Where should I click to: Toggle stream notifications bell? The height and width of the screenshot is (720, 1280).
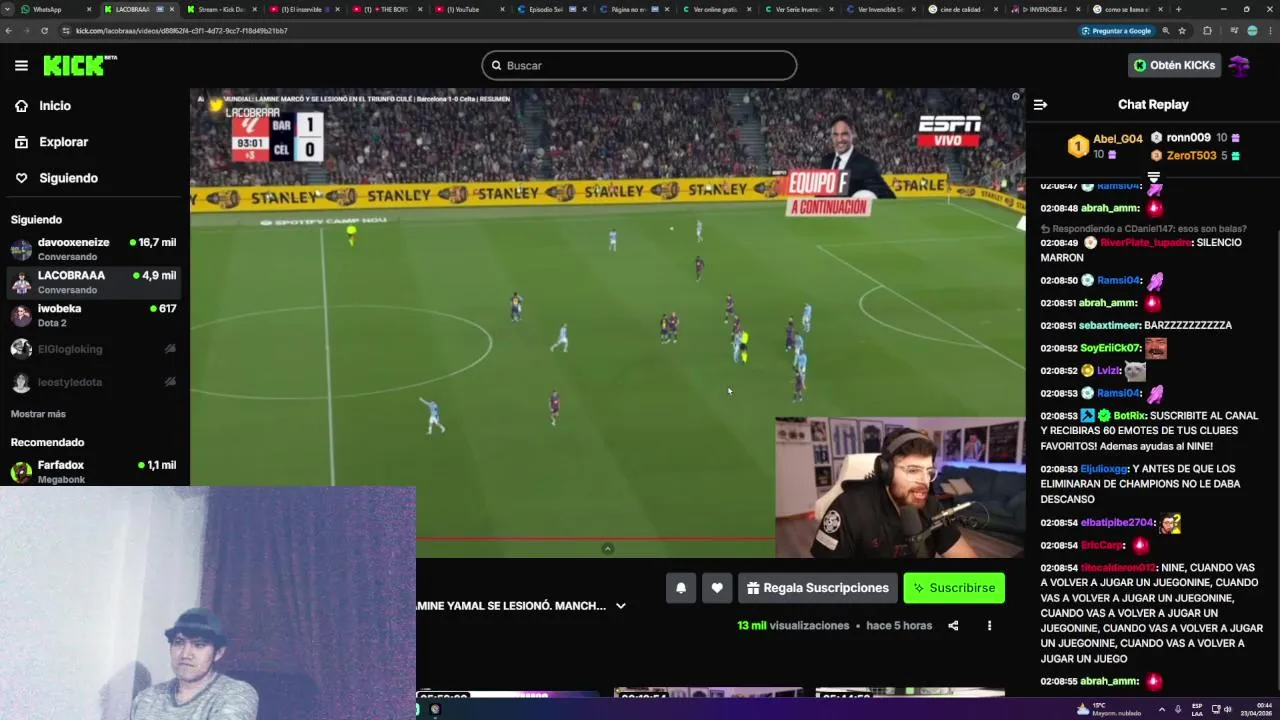[x=681, y=588]
